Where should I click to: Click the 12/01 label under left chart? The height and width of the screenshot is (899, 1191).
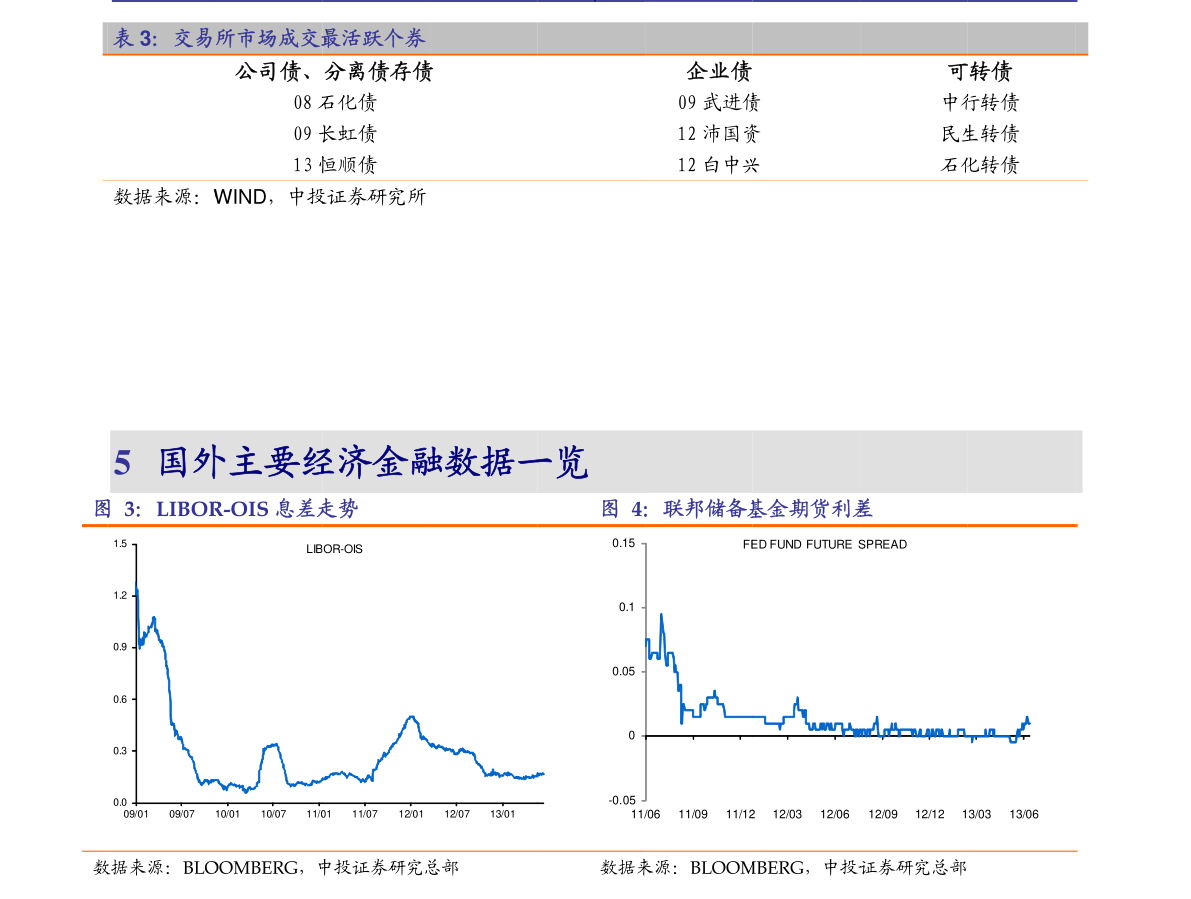[410, 814]
